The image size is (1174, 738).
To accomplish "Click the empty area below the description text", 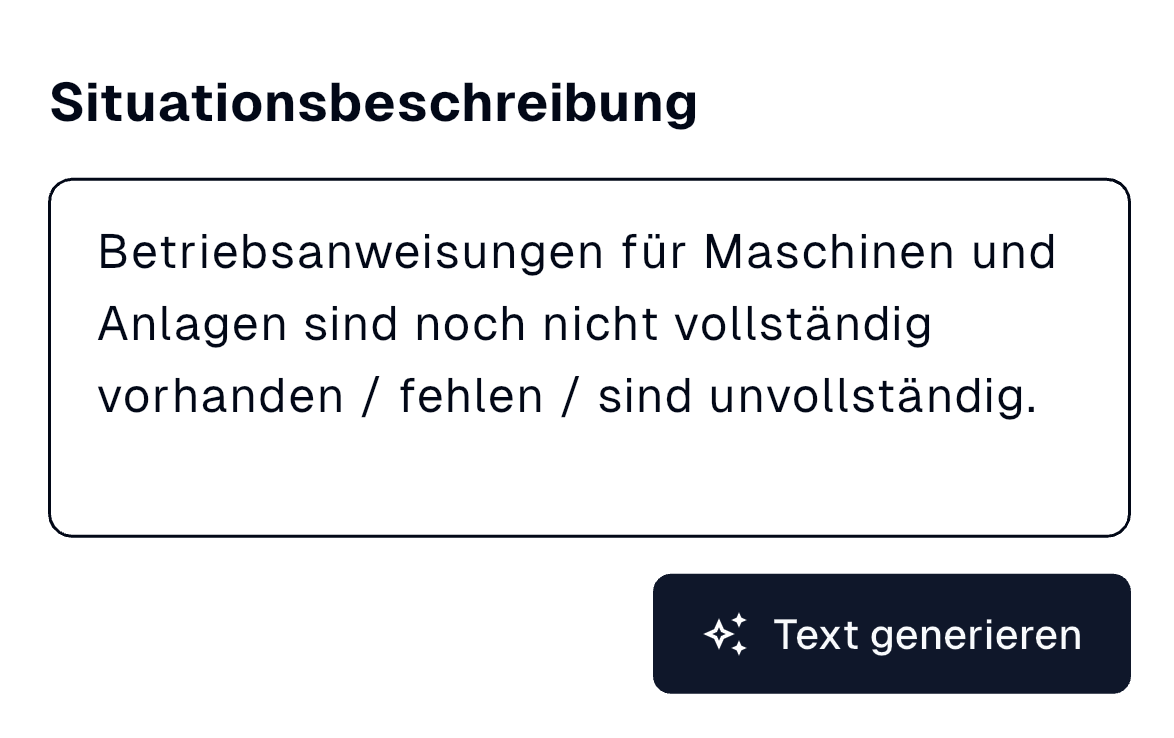I will coord(590,475).
